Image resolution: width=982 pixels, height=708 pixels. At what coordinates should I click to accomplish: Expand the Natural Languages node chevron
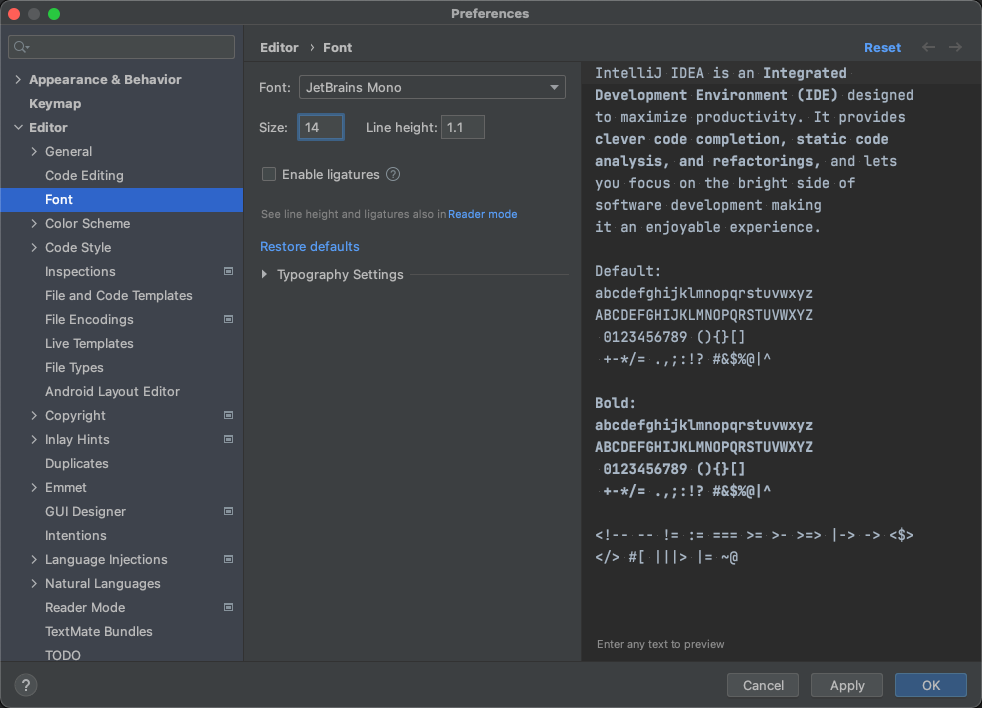[x=34, y=583]
